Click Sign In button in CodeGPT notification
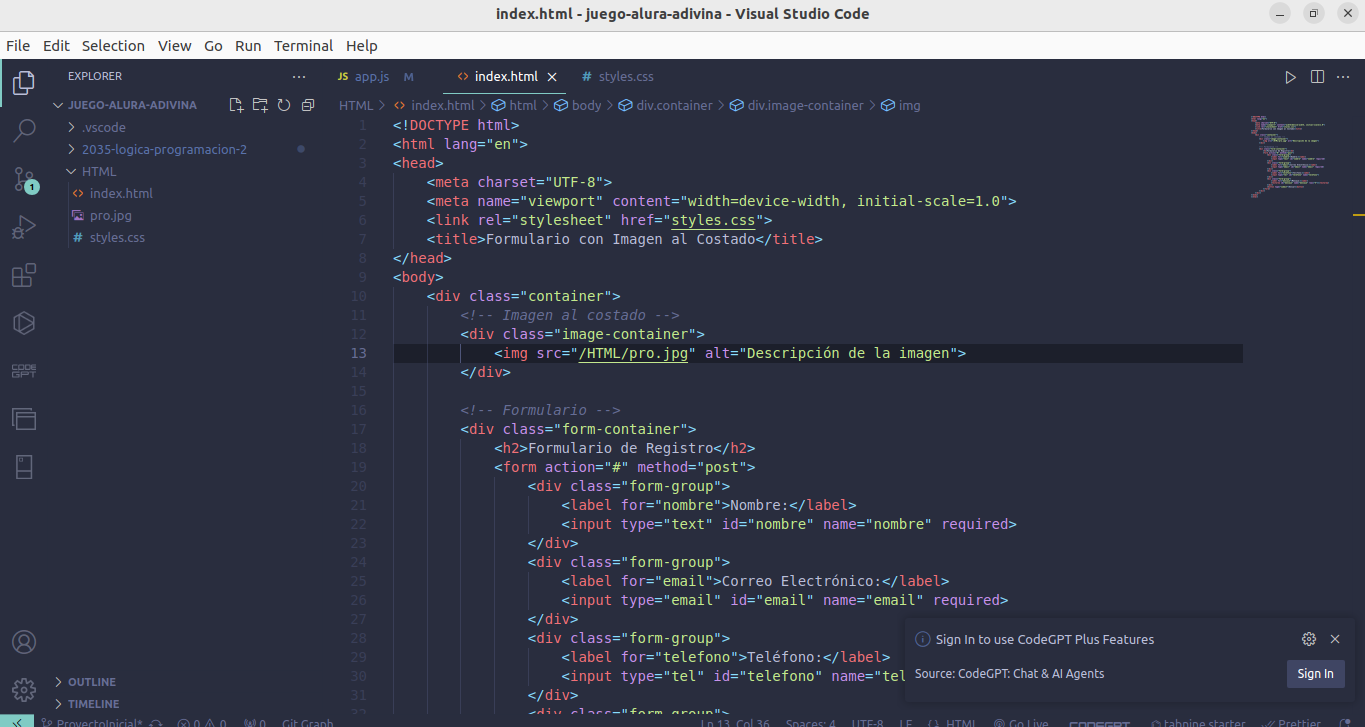The width and height of the screenshot is (1365, 727). coord(1315,674)
